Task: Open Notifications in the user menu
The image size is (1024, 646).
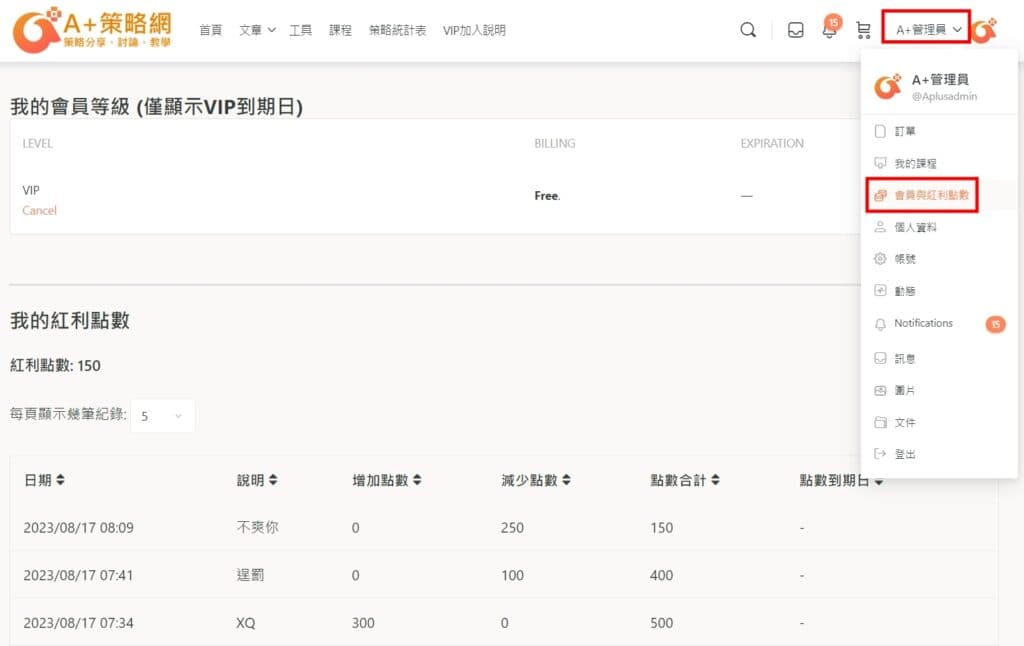Action: pyautogui.click(x=922, y=323)
